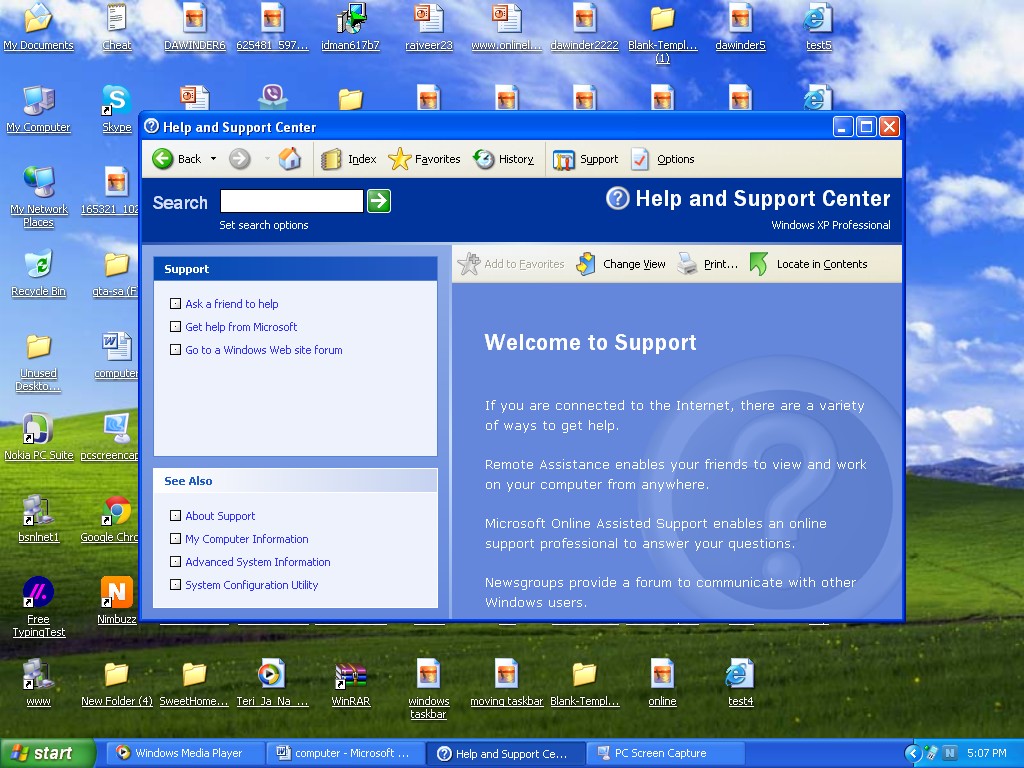
Task: Expand the Back button history dropdown
Action: click(213, 158)
